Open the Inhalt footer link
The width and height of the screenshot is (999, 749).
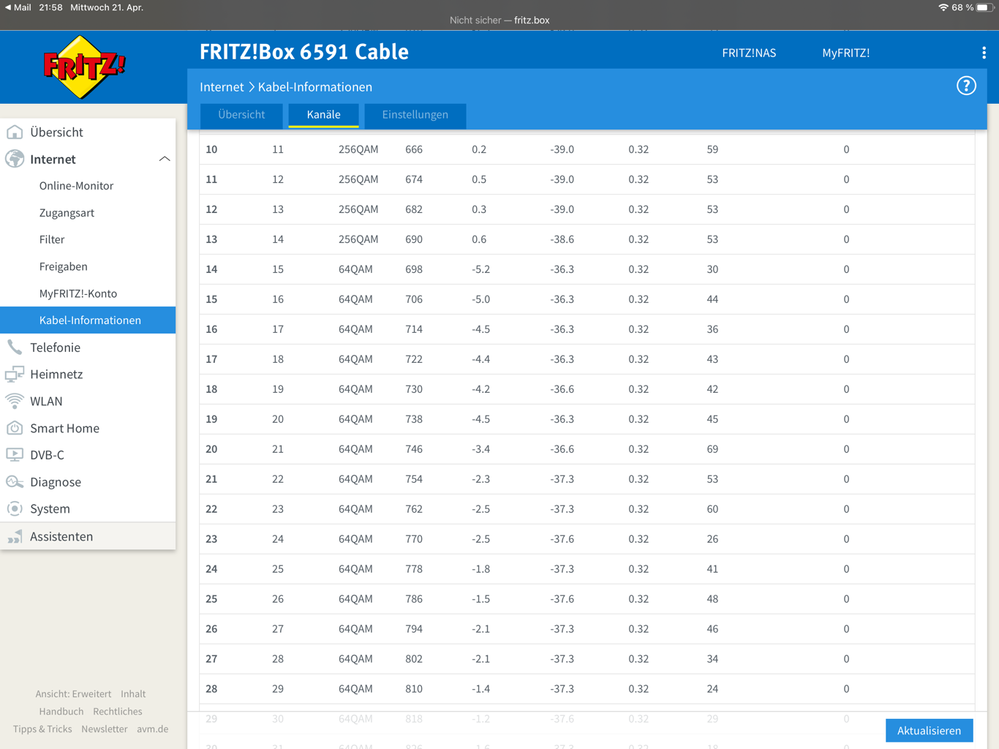[x=133, y=694]
